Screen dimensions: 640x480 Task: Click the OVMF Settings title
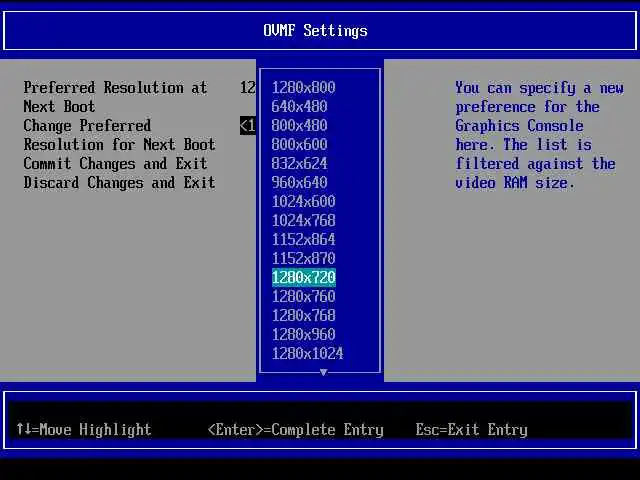tap(315, 31)
